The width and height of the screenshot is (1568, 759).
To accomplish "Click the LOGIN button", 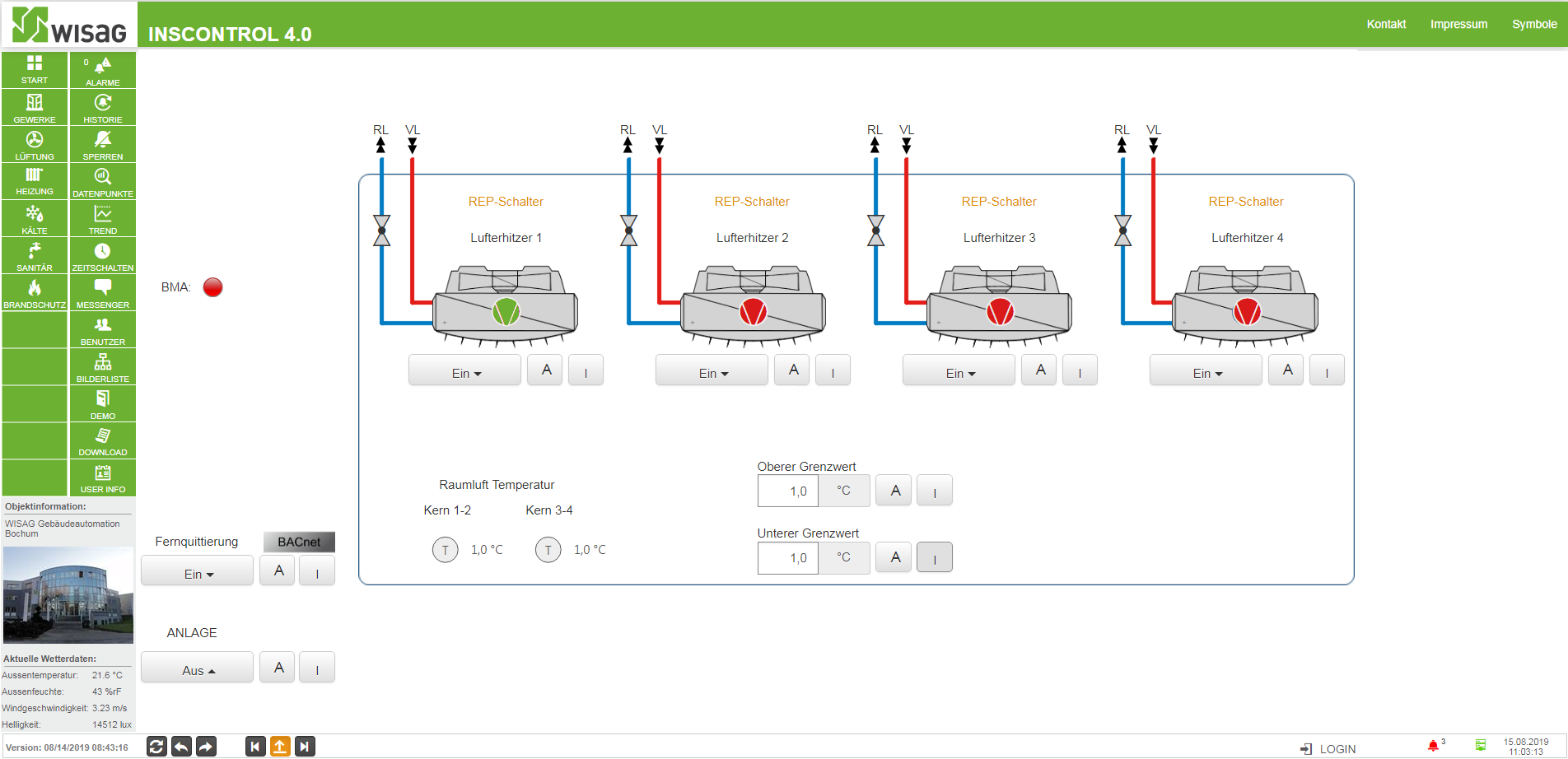I will tap(1328, 749).
